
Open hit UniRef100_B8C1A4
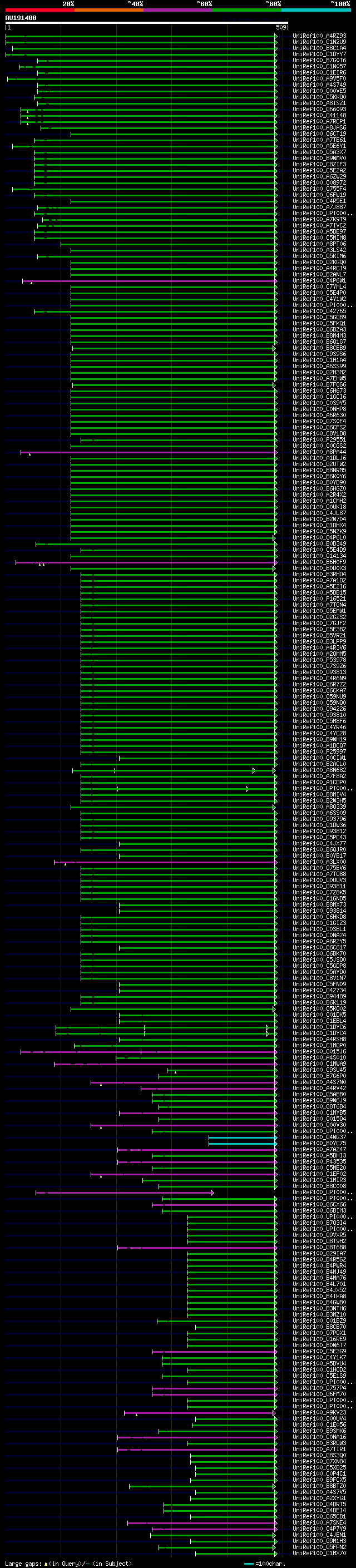point(319,48)
